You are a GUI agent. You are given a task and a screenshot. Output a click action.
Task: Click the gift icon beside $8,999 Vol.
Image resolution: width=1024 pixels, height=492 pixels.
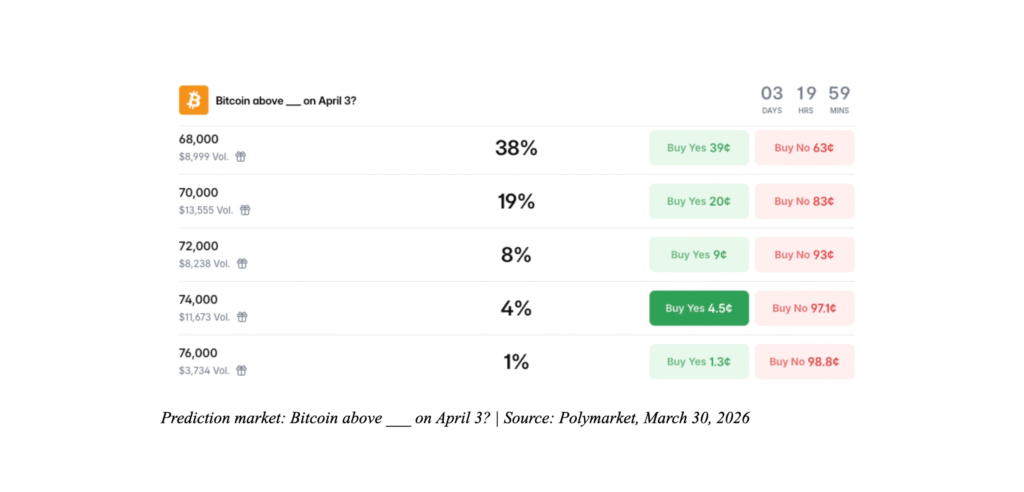[241, 156]
